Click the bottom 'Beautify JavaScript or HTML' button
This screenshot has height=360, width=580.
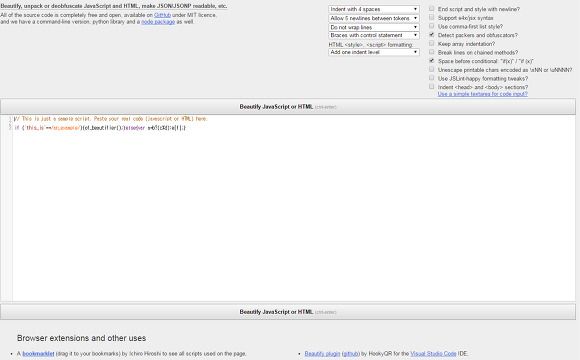(x=288, y=312)
